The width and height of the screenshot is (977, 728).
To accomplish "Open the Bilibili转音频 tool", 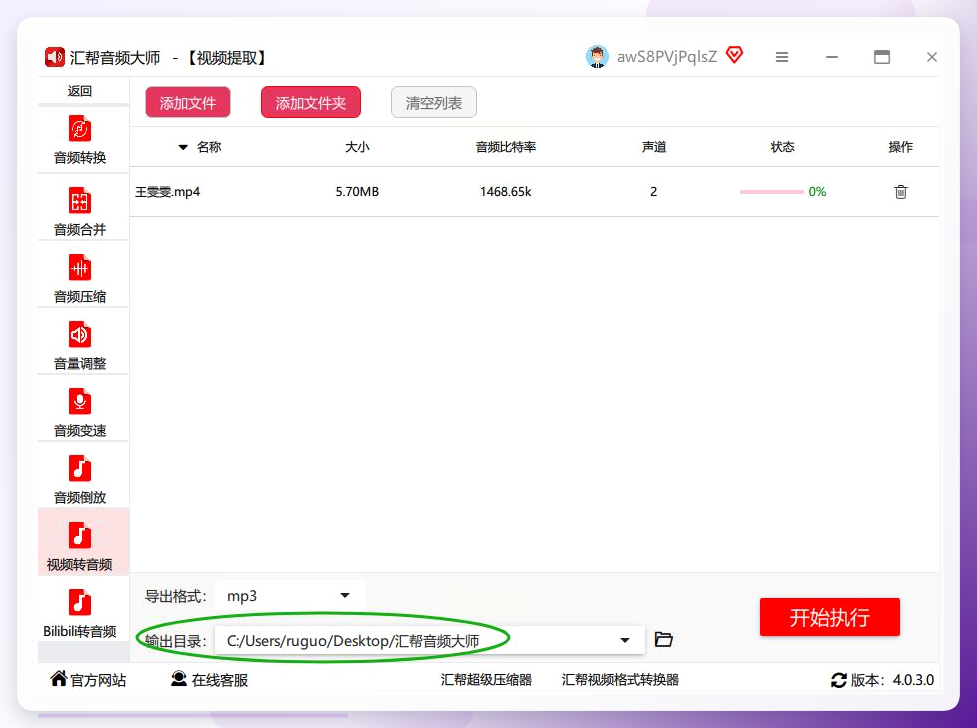I will pyautogui.click(x=80, y=613).
